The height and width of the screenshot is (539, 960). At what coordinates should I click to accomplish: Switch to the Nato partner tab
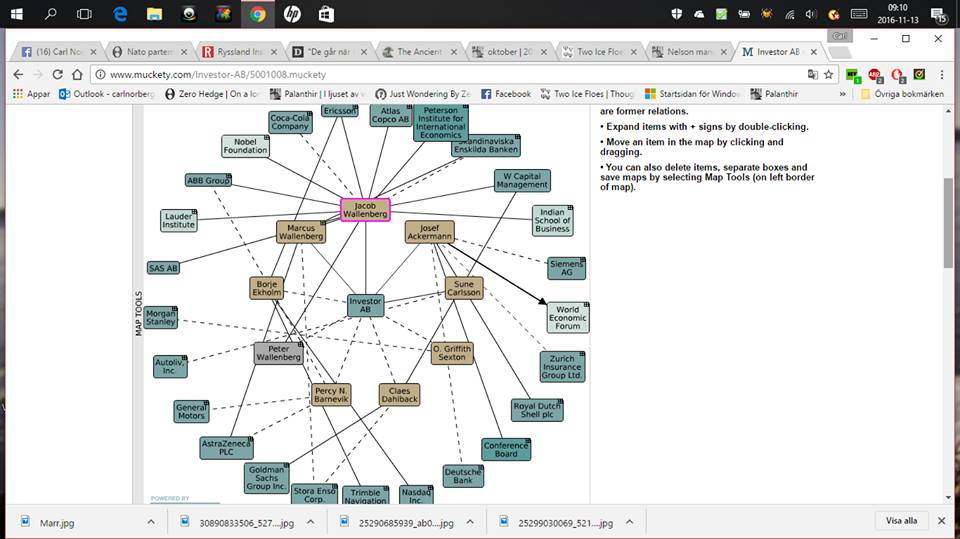coord(149,52)
